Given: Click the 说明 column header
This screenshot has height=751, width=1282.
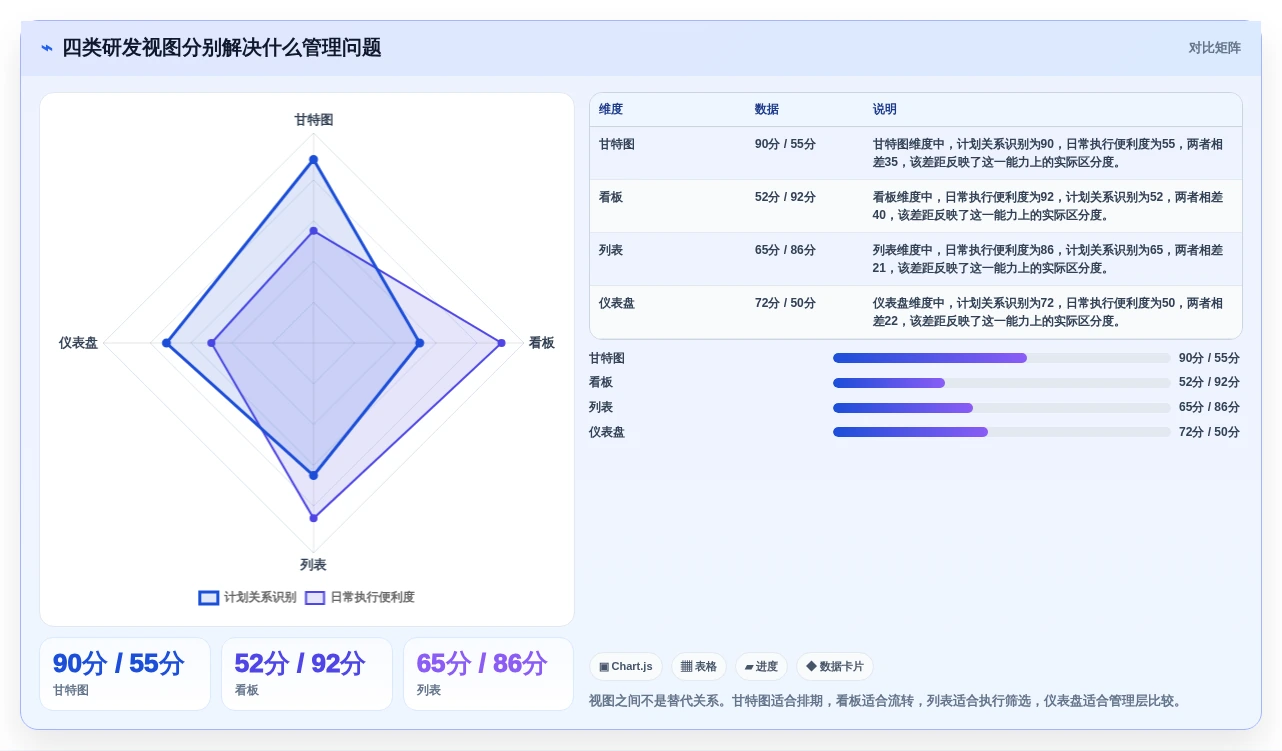Looking at the screenshot, I should 885,110.
